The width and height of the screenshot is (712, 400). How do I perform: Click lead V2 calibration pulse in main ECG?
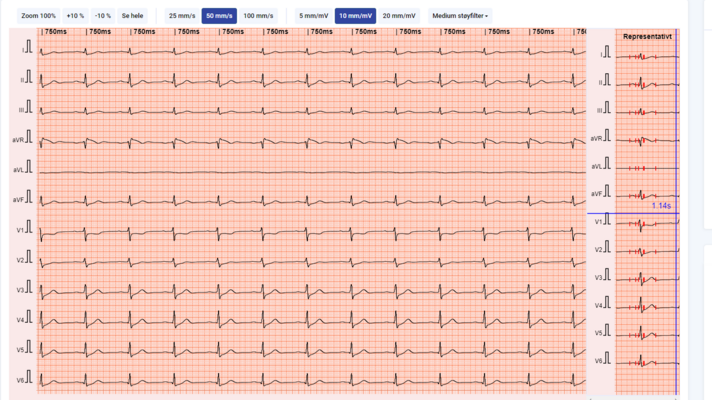29,257
